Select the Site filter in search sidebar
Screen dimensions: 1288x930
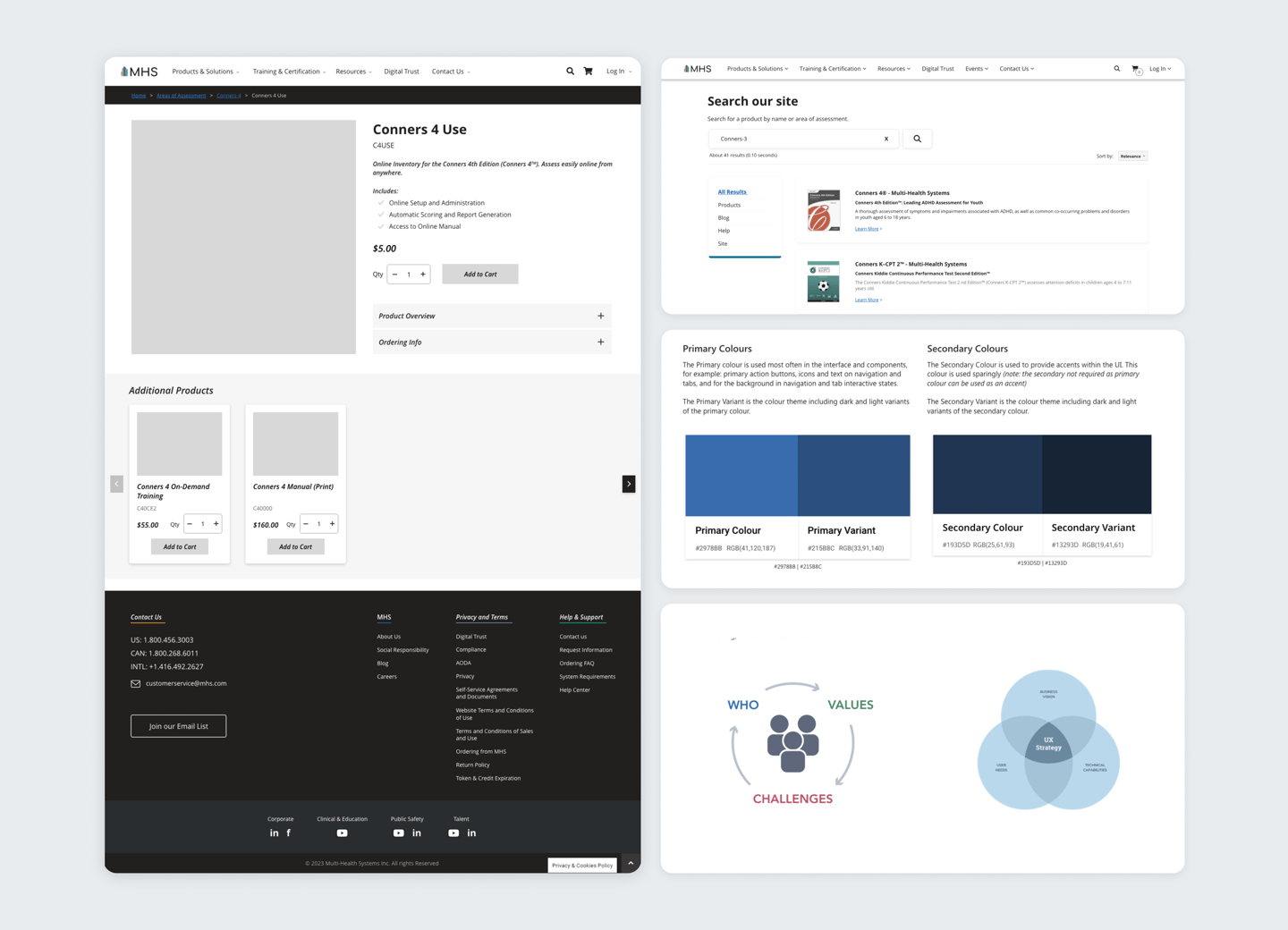click(722, 244)
